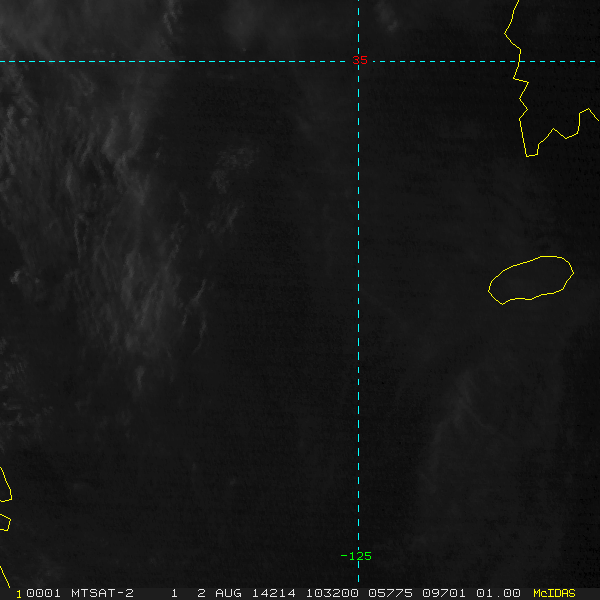
Task: Click the dashed cyan vertical longitude line midway
Action: 358,306
